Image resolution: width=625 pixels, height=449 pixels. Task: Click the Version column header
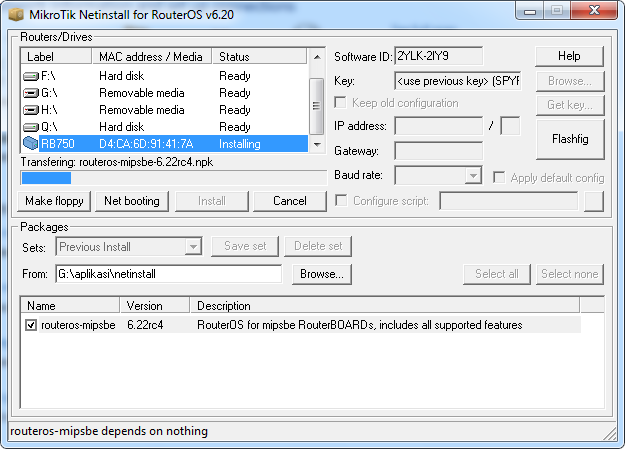click(x=155, y=306)
